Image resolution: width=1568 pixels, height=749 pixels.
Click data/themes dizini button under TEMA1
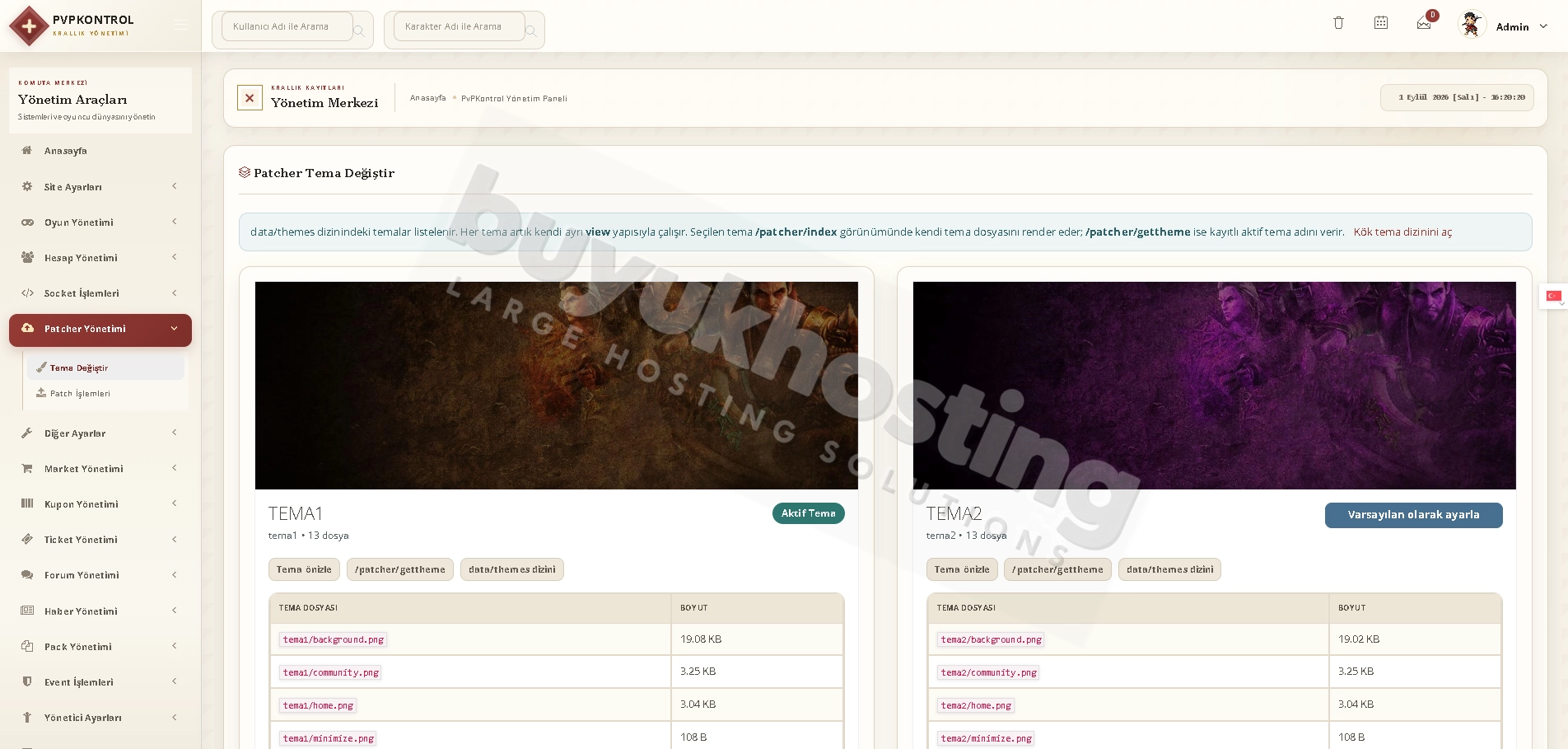[512, 569]
